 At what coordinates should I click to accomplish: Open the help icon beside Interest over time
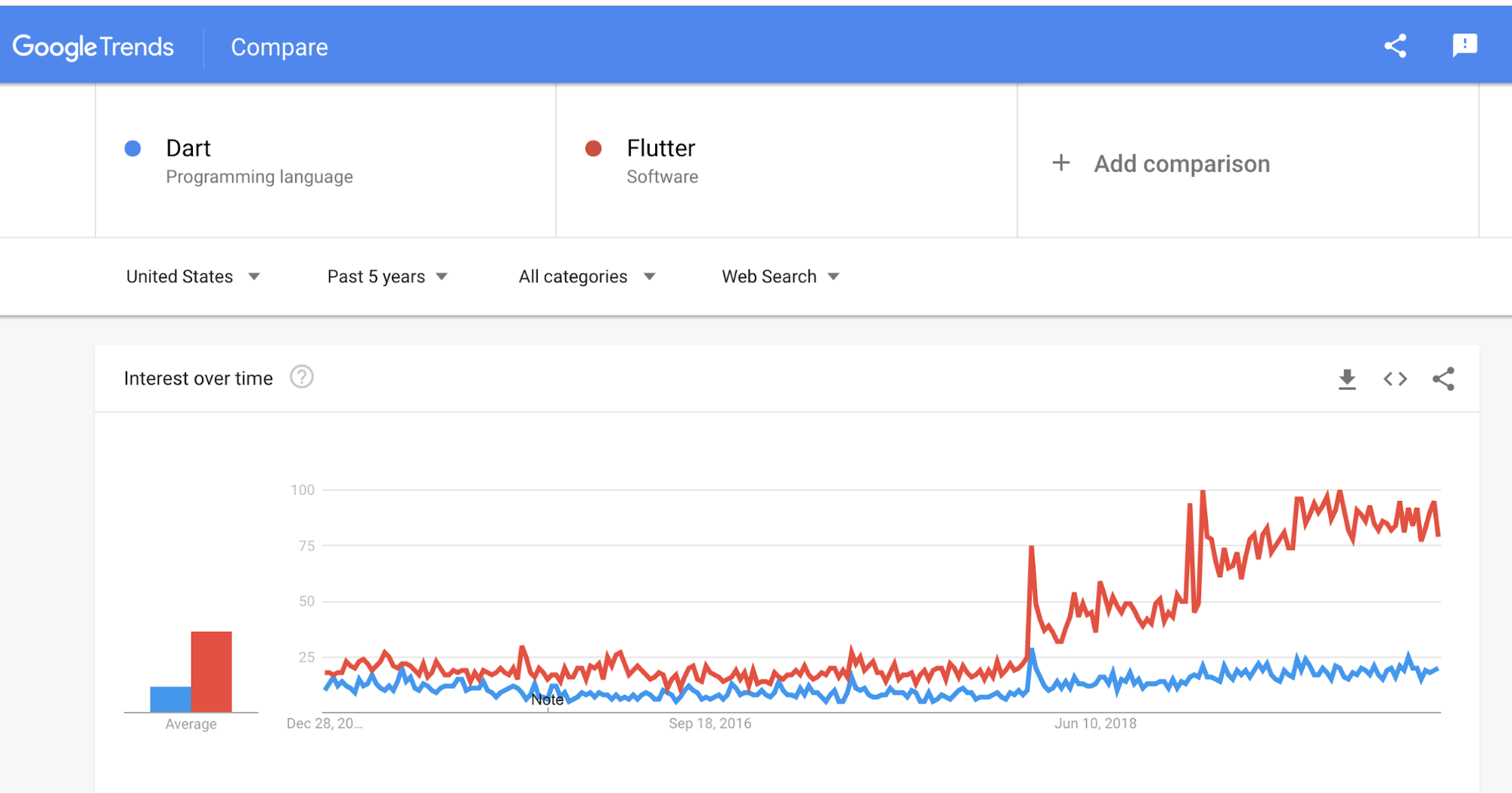pyautogui.click(x=302, y=377)
